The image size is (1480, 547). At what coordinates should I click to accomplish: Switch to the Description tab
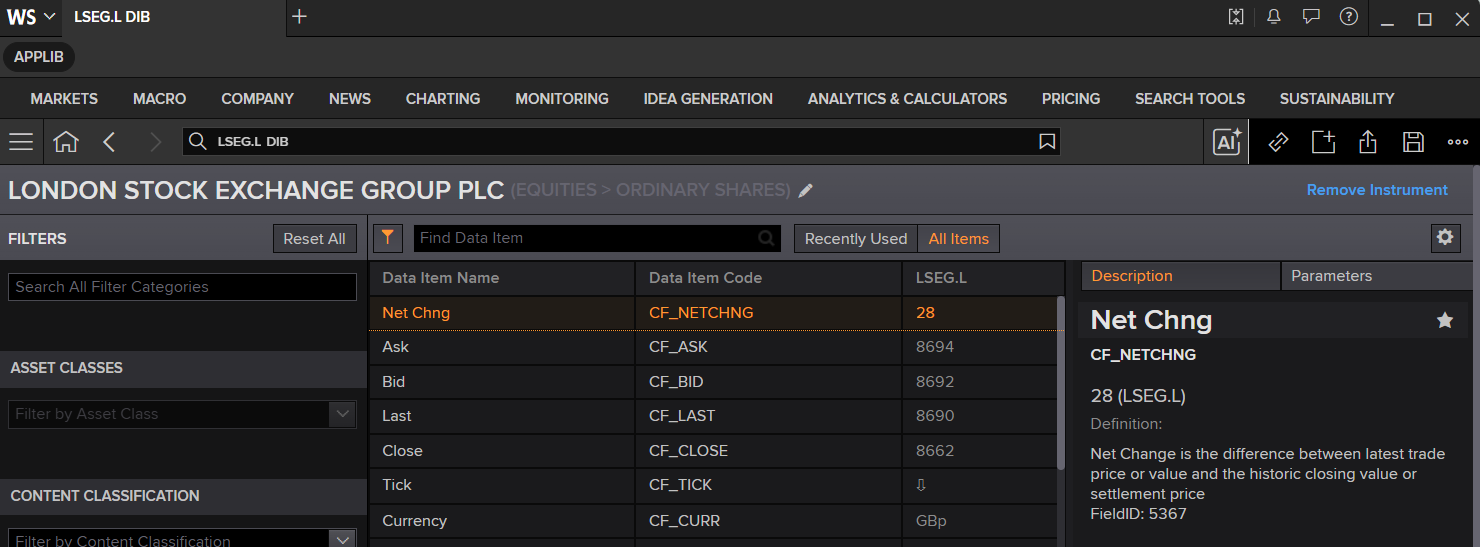(1179, 276)
